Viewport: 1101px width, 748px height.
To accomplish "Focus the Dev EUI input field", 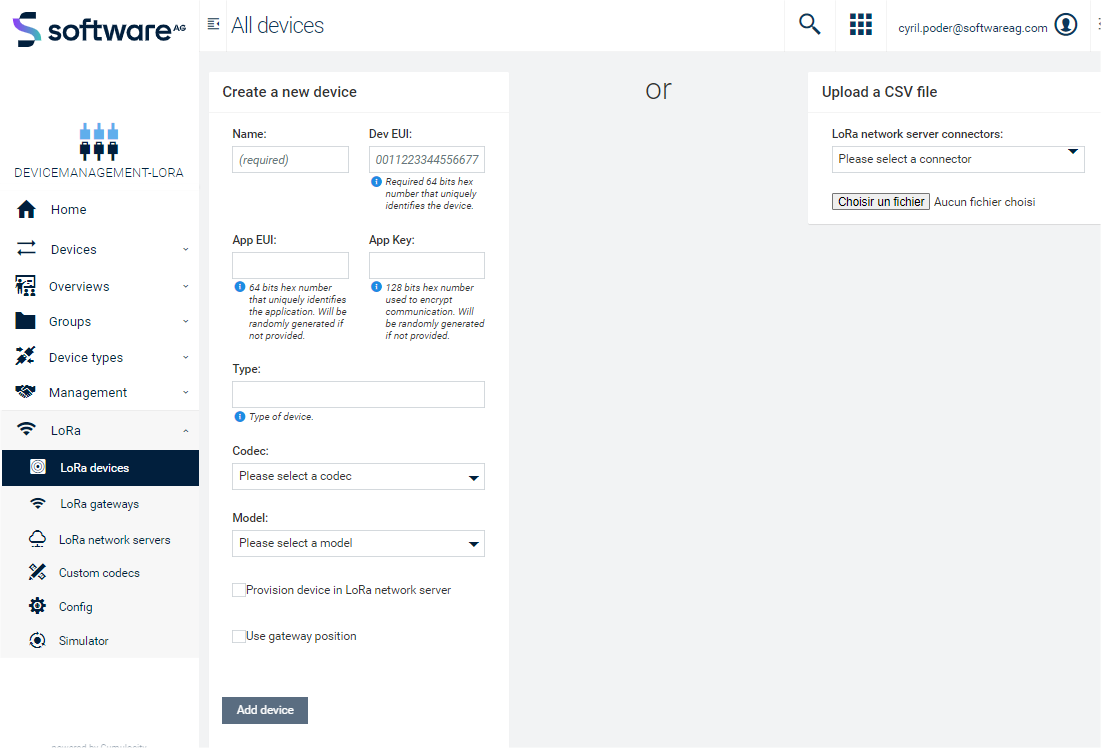I will [x=427, y=159].
